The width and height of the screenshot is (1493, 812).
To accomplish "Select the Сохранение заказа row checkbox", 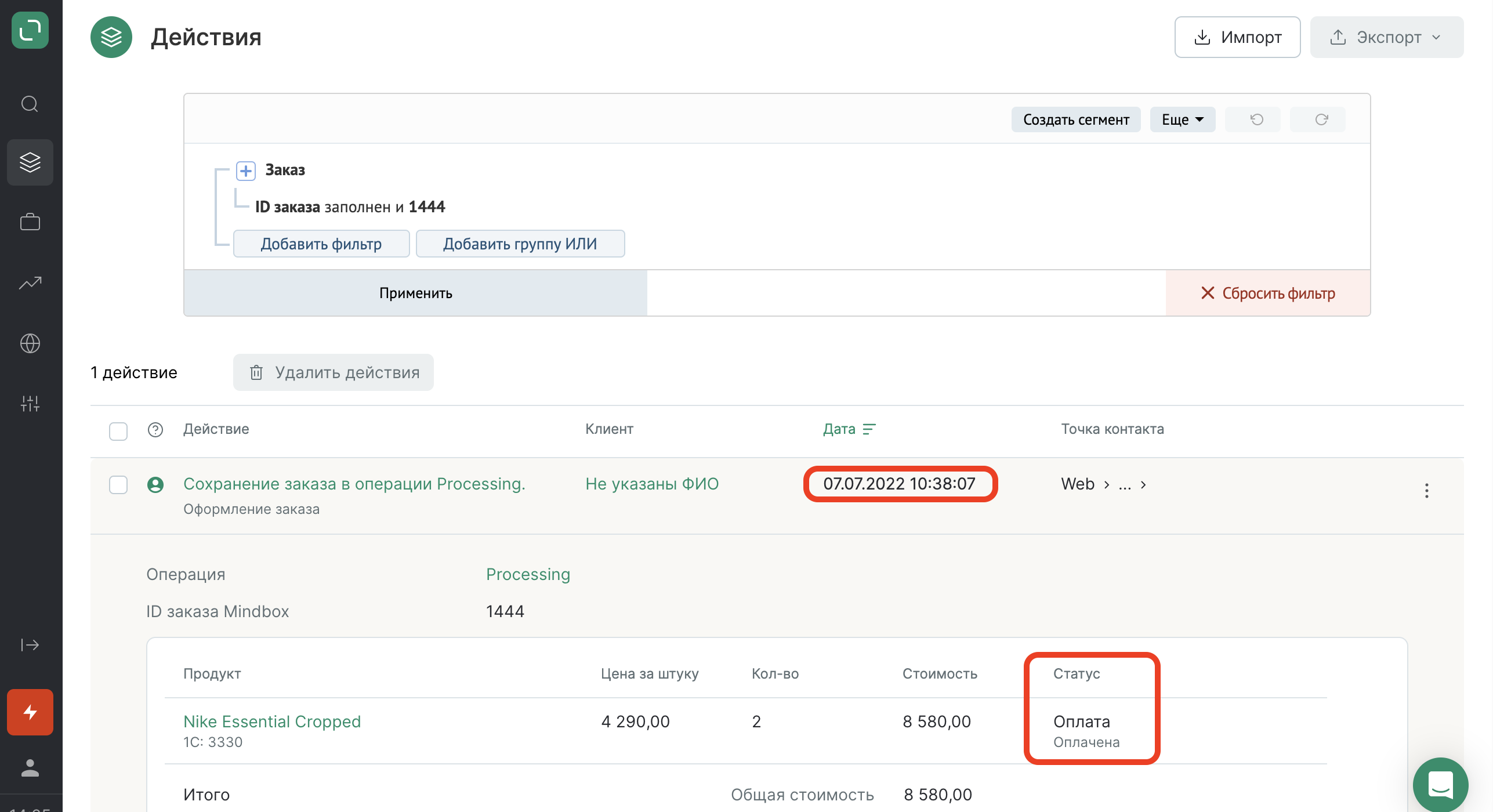I will click(x=118, y=485).
